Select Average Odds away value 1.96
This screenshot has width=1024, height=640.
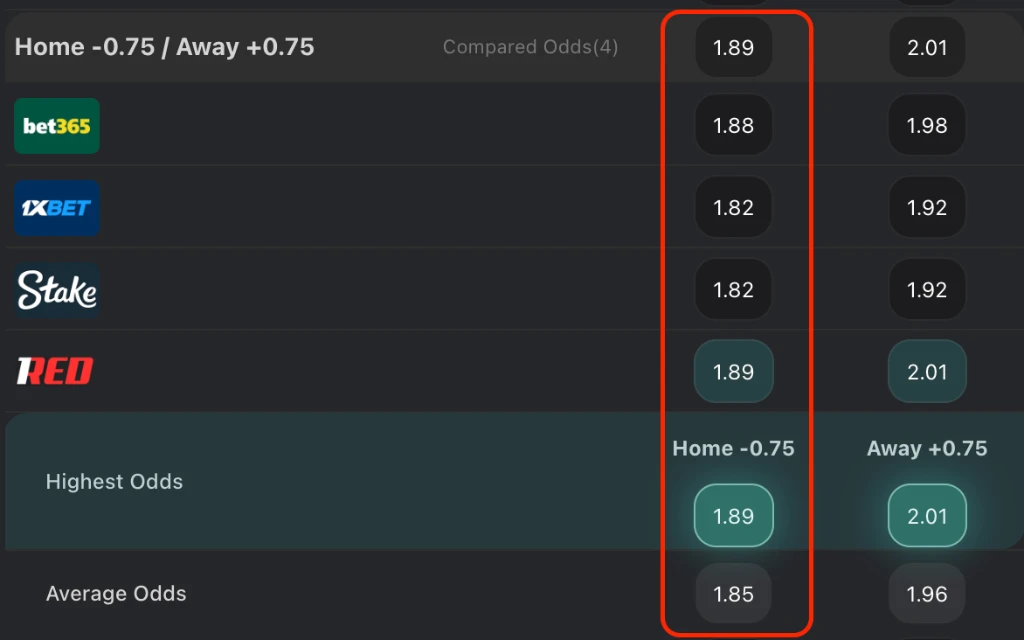(x=927, y=594)
